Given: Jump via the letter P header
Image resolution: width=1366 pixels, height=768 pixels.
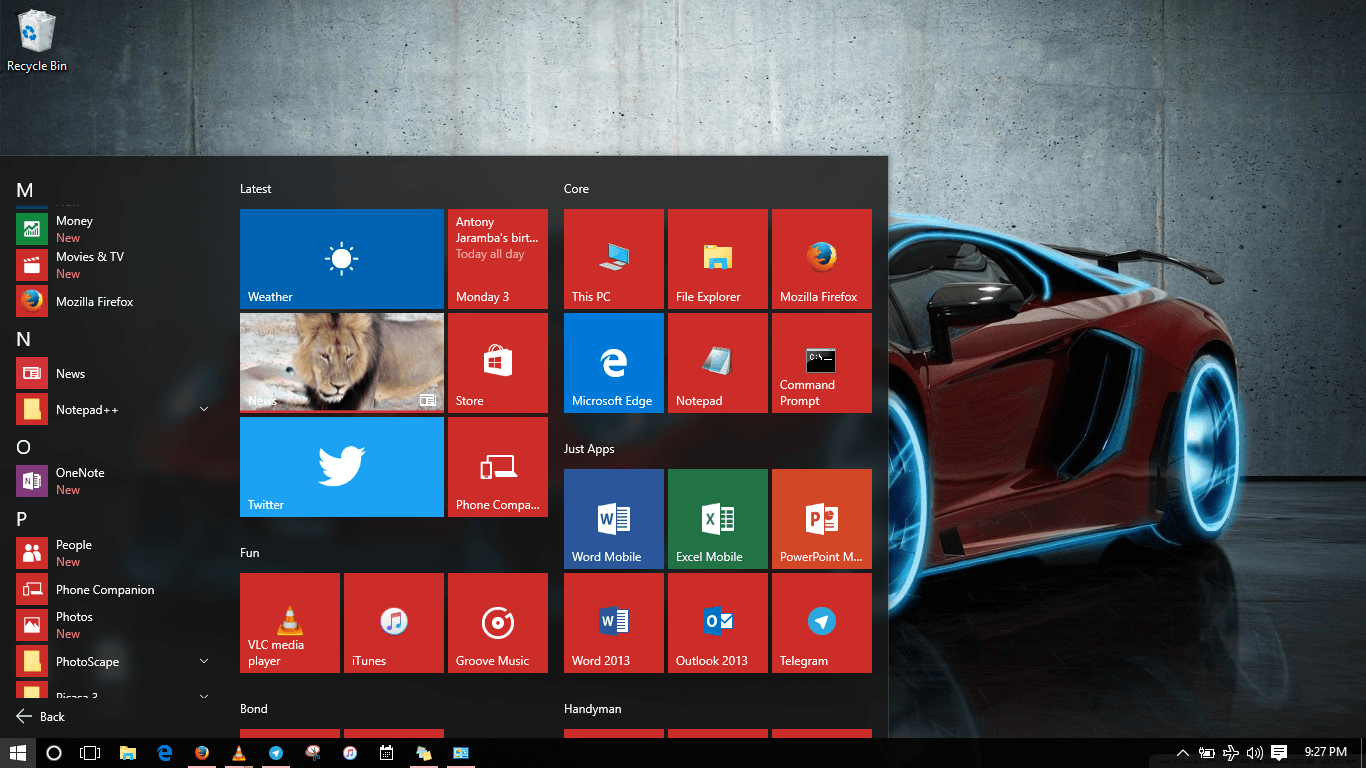Looking at the screenshot, I should (x=22, y=519).
